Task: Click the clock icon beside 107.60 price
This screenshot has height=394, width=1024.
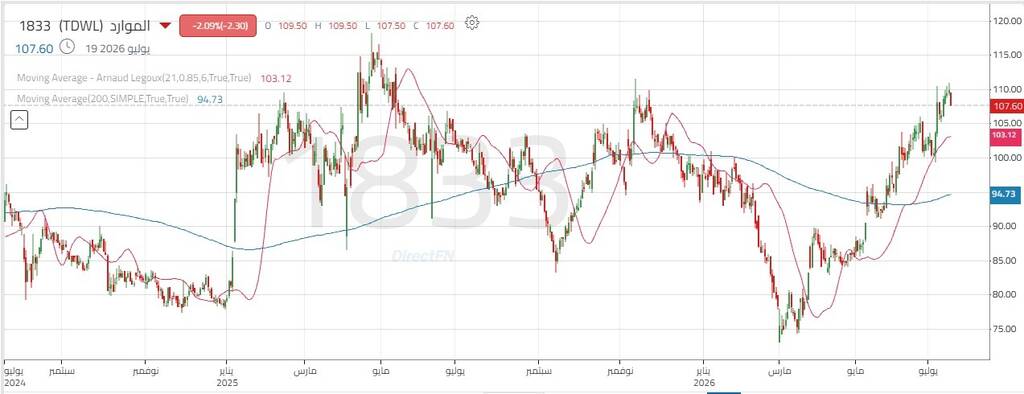Action: pyautogui.click(x=67, y=46)
